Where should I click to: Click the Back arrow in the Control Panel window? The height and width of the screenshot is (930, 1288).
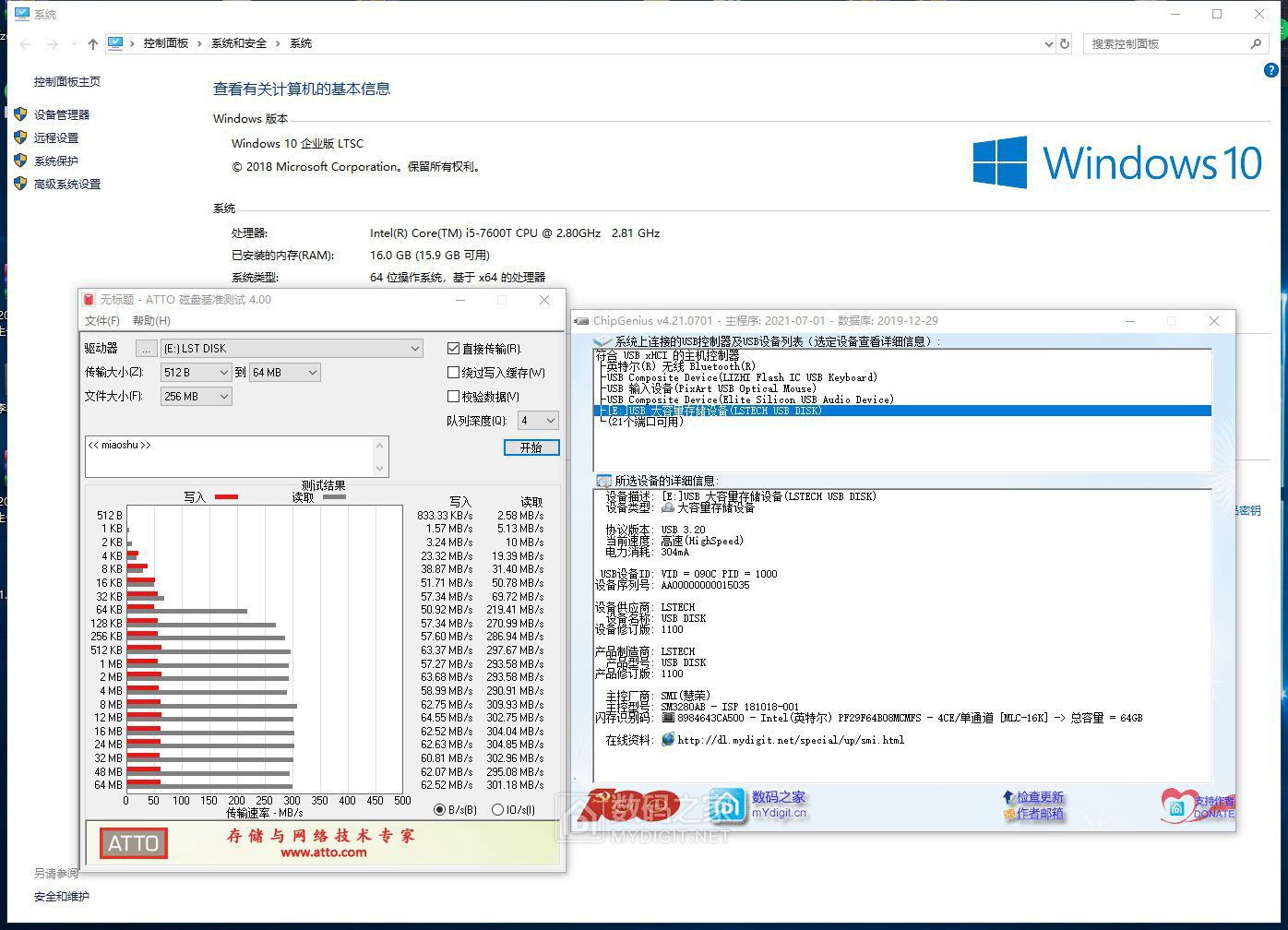(x=25, y=43)
